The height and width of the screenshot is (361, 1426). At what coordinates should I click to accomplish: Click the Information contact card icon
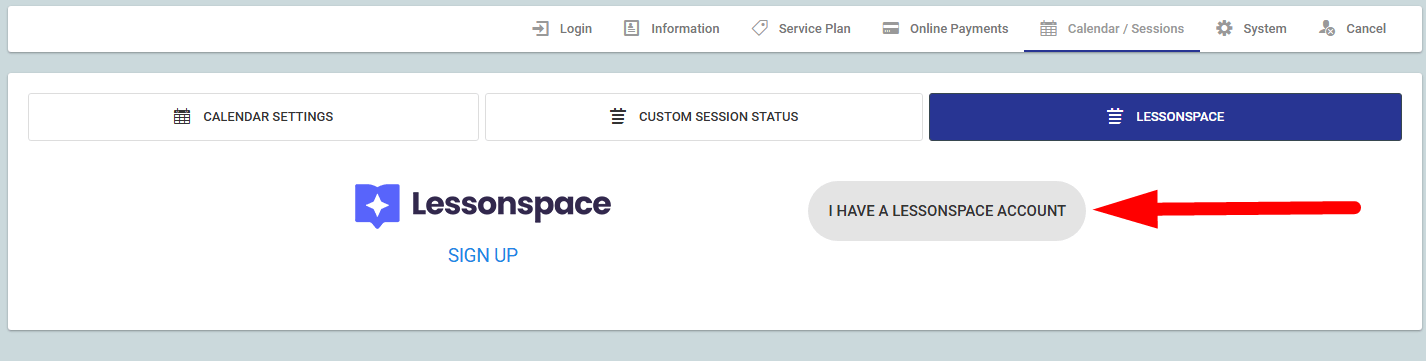pos(631,29)
